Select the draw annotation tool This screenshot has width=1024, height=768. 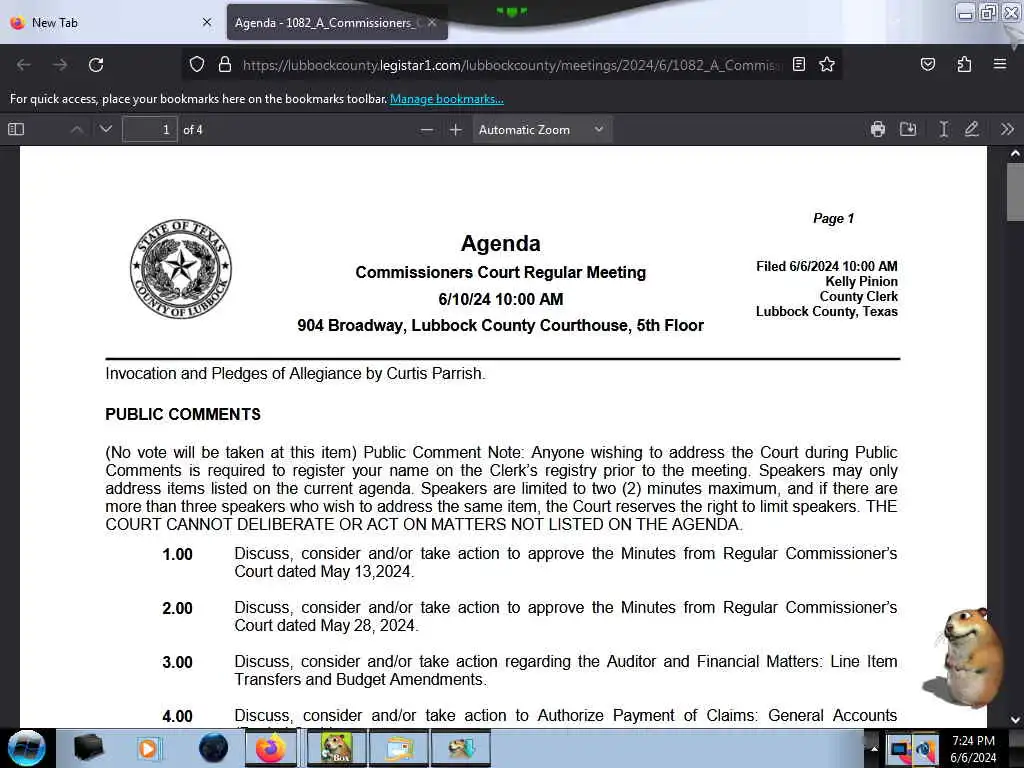tap(972, 129)
